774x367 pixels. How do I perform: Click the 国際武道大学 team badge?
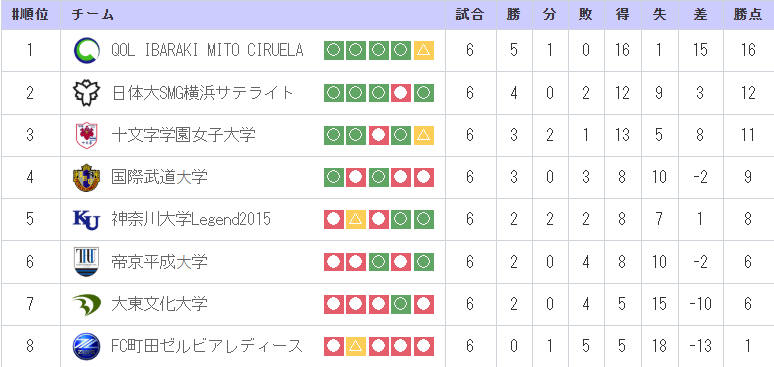[x=86, y=177]
